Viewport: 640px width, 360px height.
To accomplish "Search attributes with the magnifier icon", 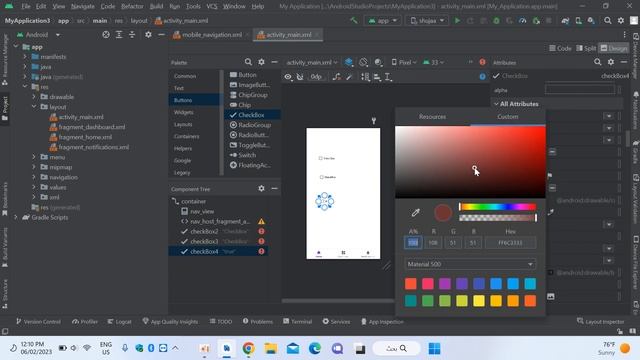I will coord(598,62).
